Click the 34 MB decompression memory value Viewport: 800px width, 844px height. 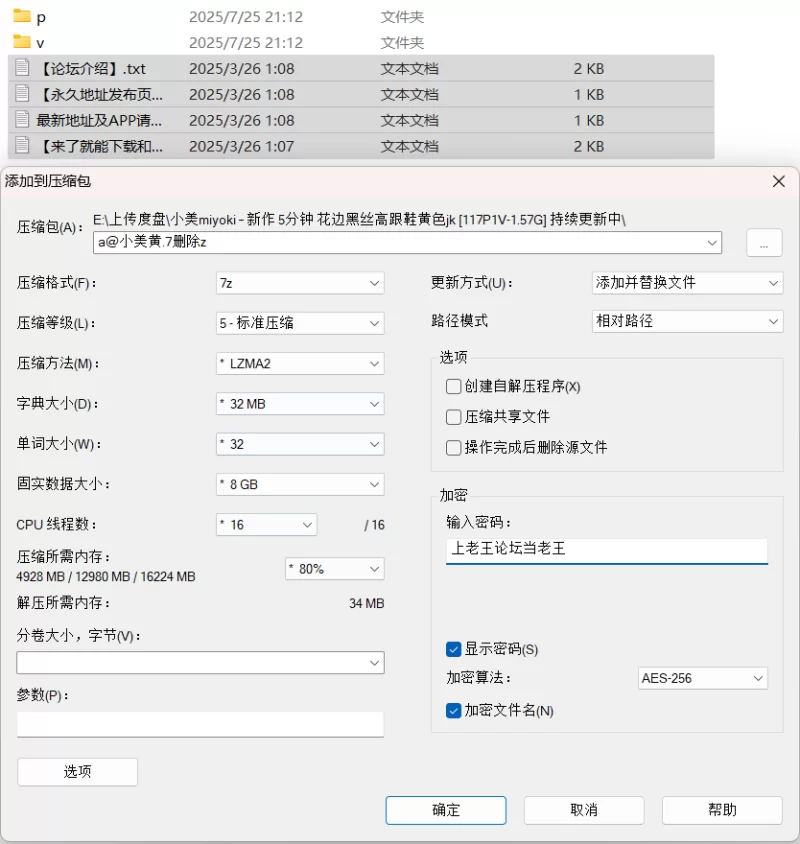click(x=367, y=603)
